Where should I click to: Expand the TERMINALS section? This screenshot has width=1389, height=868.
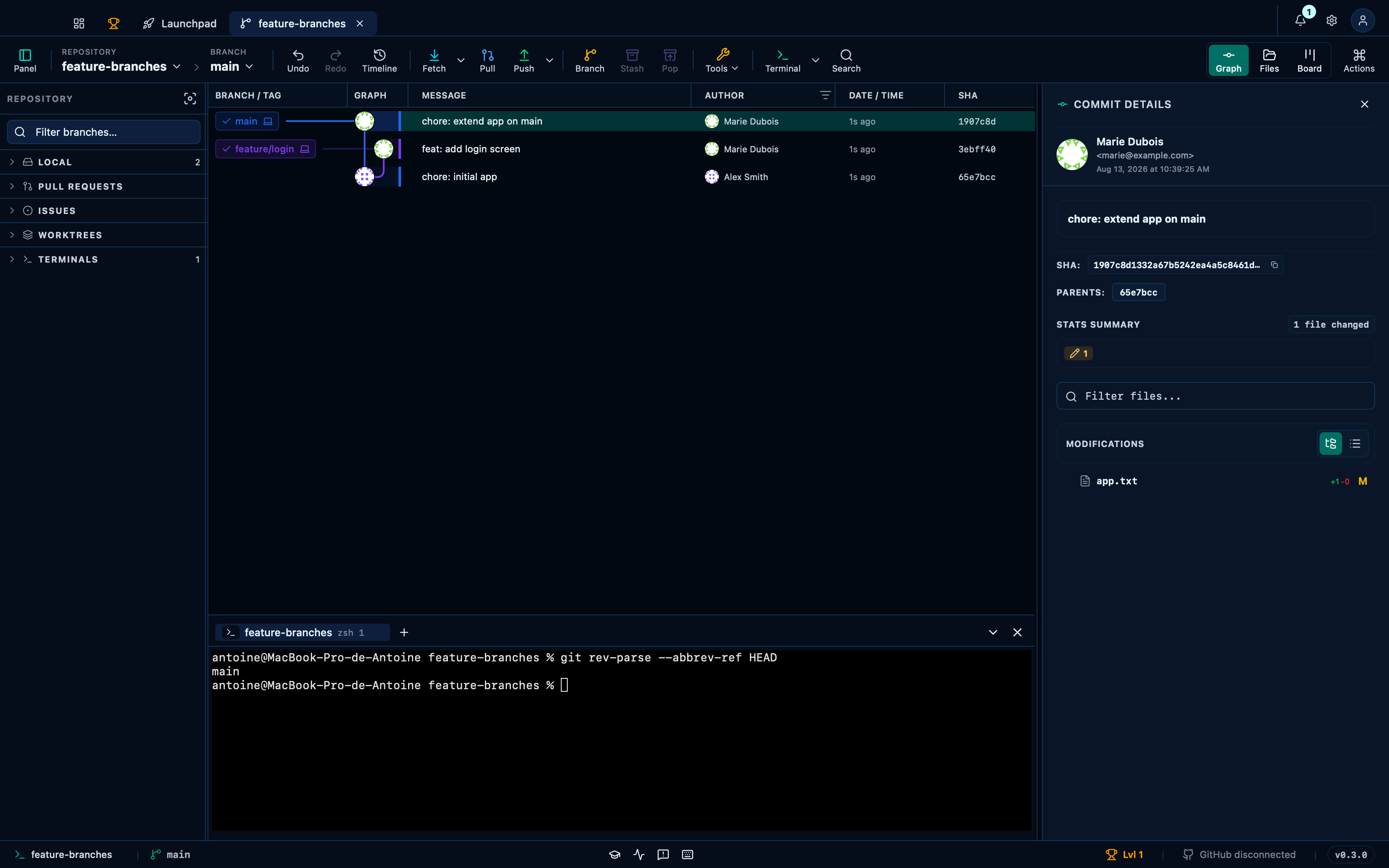[104, 260]
